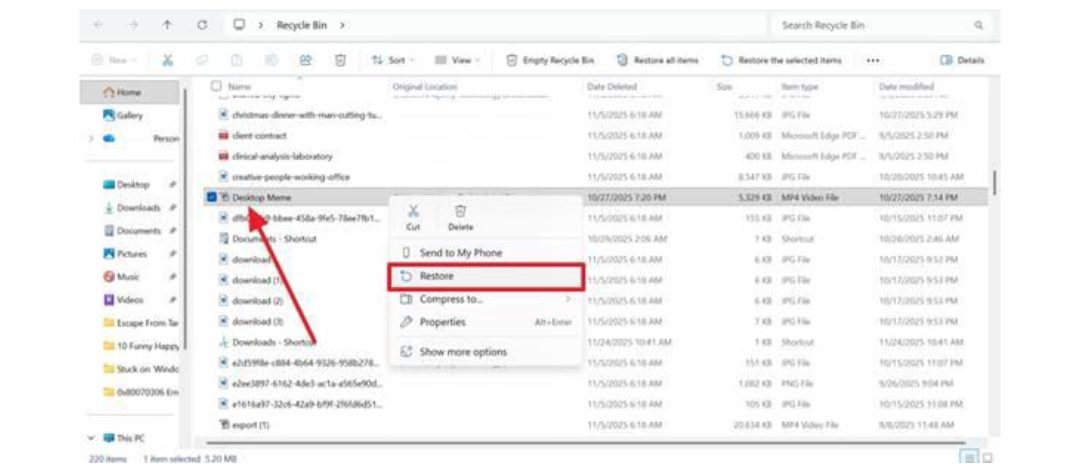Click the Up arrow navigation icon

click(167, 25)
